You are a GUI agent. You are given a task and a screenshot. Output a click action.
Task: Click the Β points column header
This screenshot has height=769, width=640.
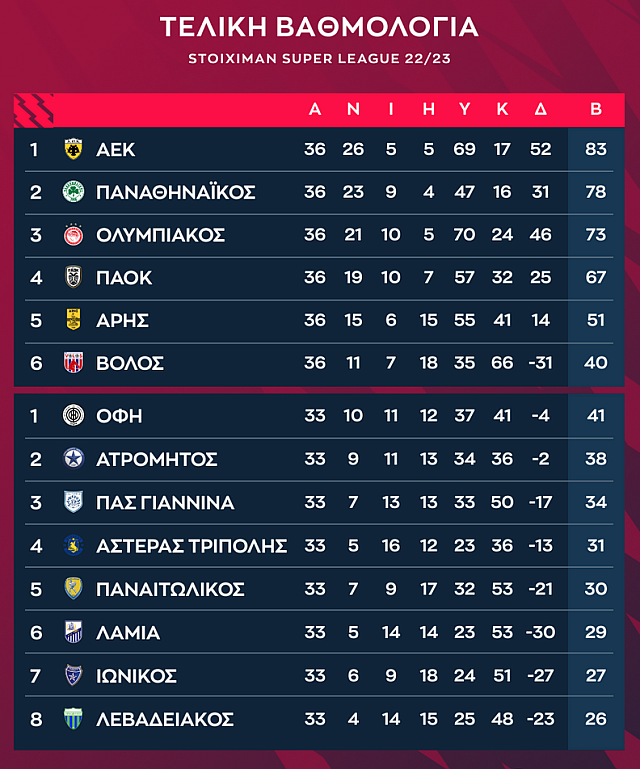pyautogui.click(x=596, y=109)
